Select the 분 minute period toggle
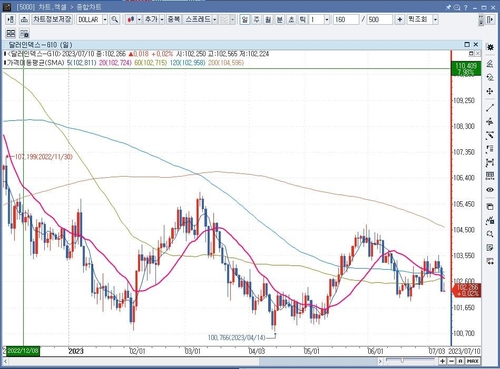 point(280,20)
